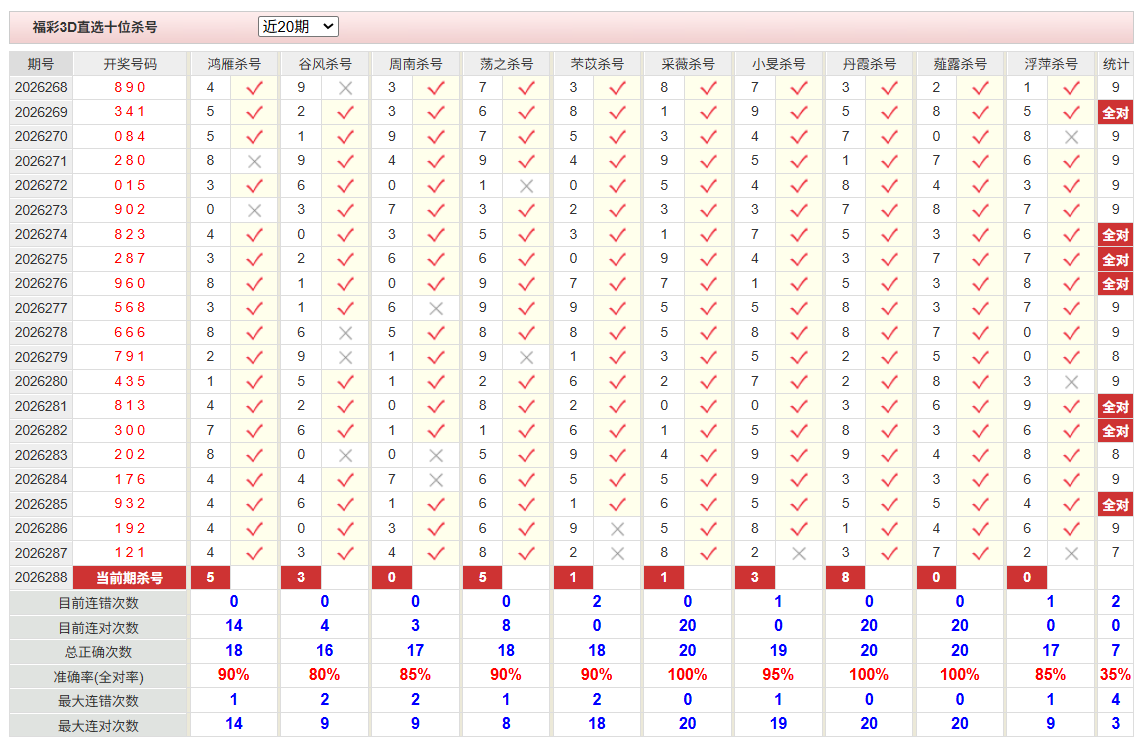Viewport: 1146px width, 752px height.
Task: Click the 准确率(全对率) row label
Action: coord(98,677)
